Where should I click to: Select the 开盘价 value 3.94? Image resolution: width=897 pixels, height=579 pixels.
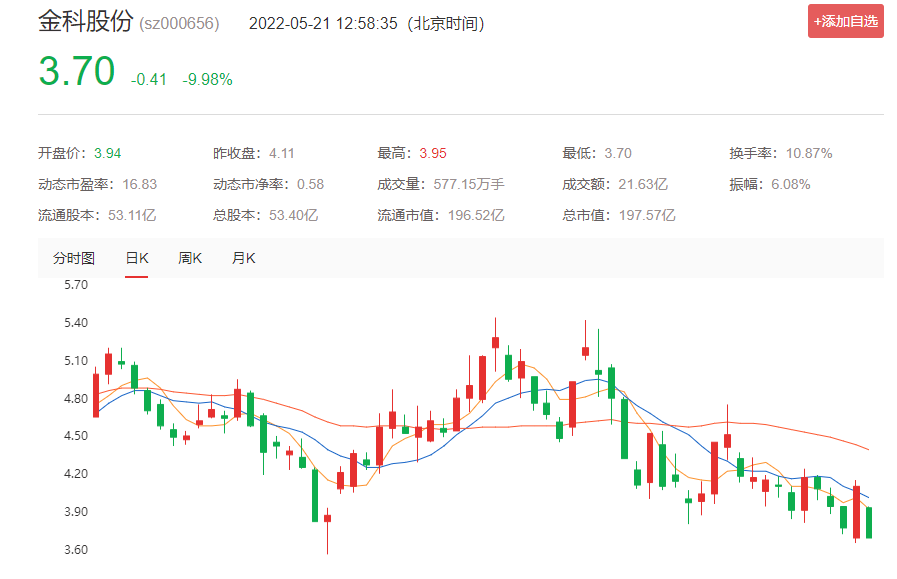(x=108, y=153)
